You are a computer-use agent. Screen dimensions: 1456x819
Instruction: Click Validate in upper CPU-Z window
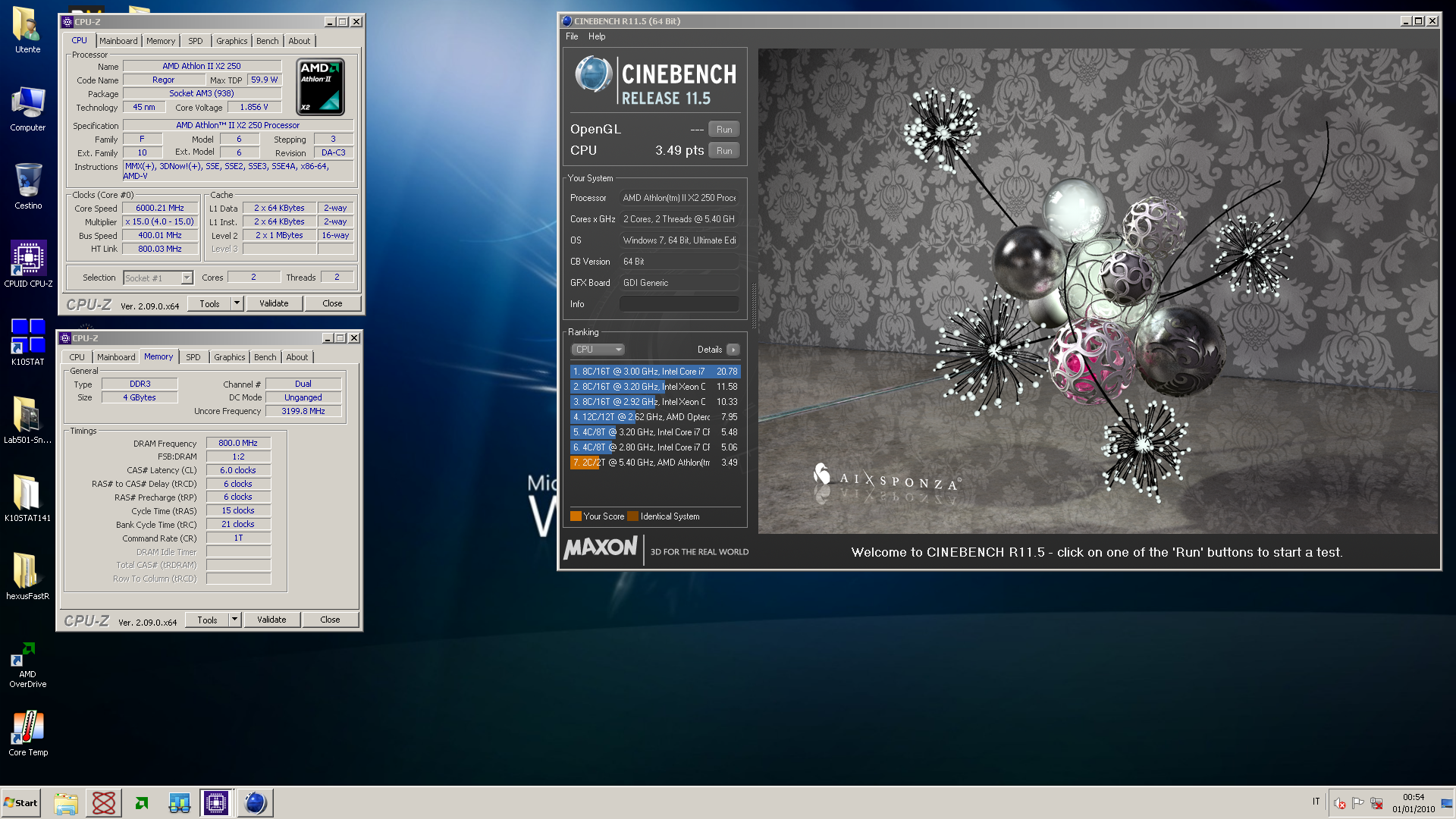coord(274,303)
